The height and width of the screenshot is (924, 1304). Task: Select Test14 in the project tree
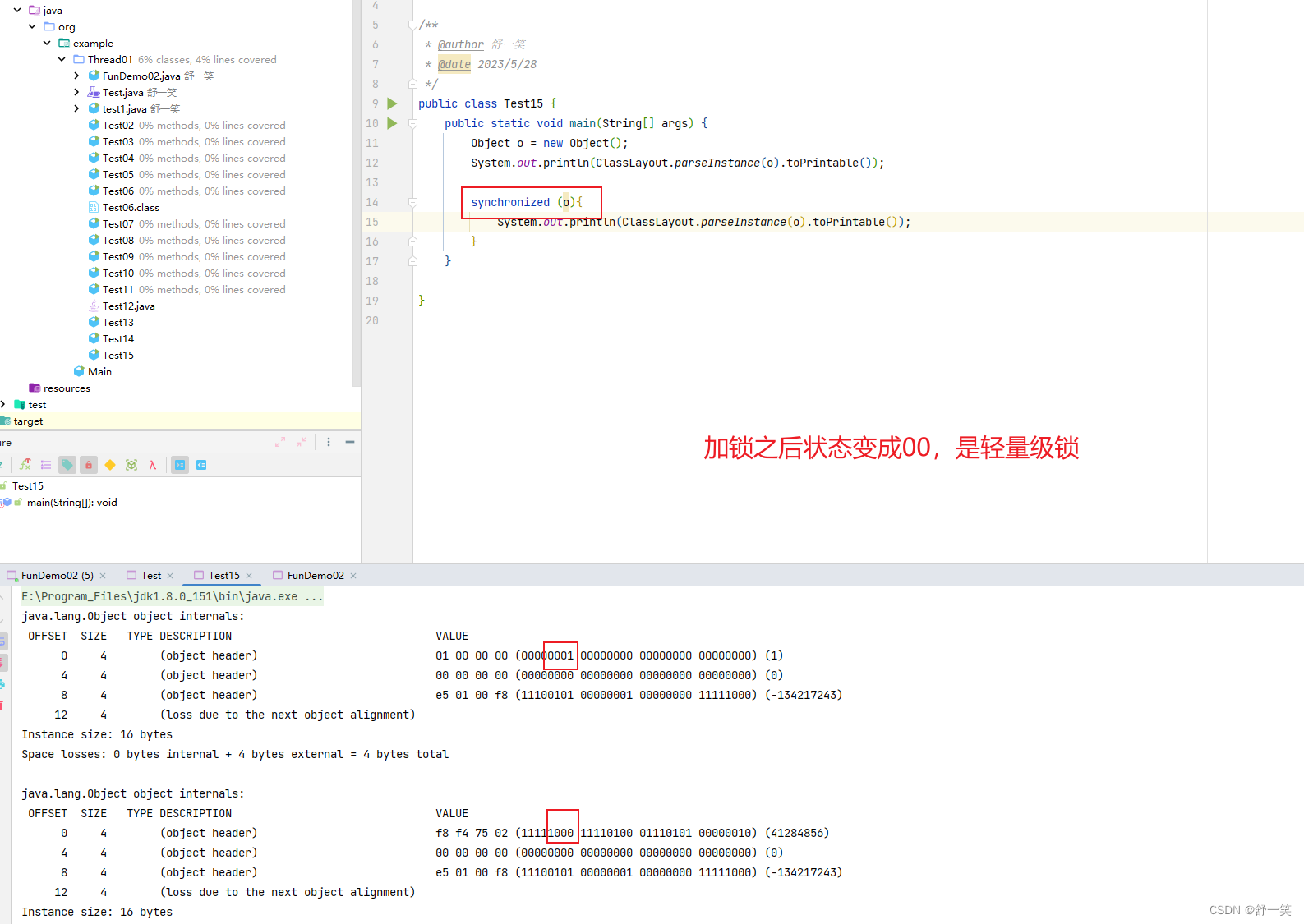point(118,338)
